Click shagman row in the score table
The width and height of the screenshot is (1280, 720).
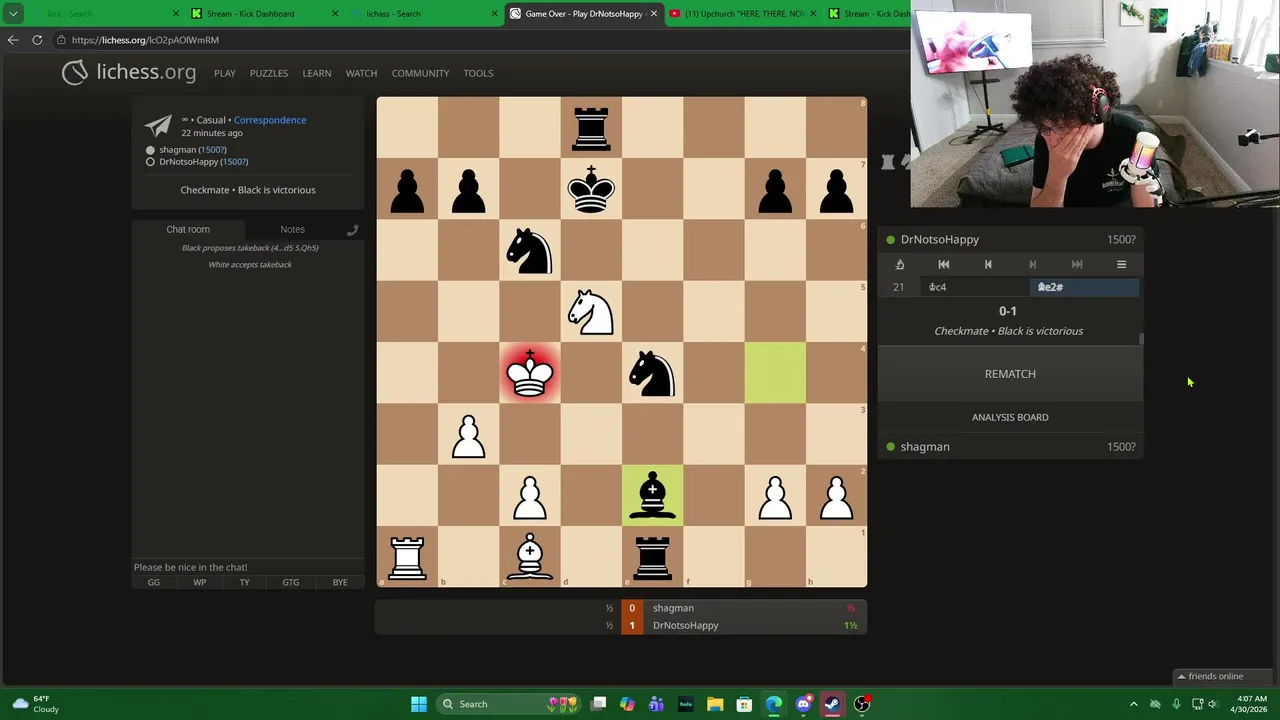click(621, 608)
